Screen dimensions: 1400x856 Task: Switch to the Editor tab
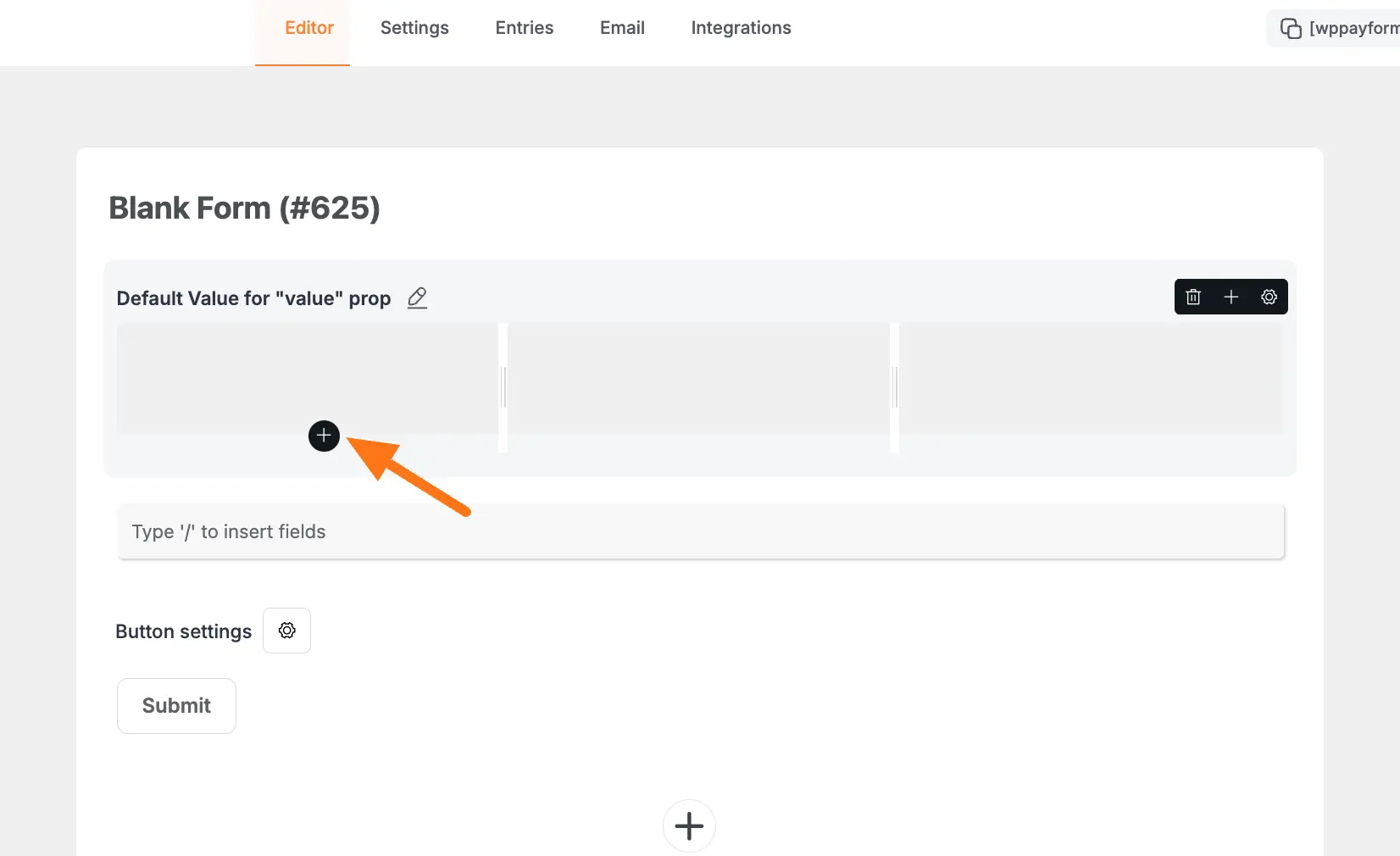[309, 28]
